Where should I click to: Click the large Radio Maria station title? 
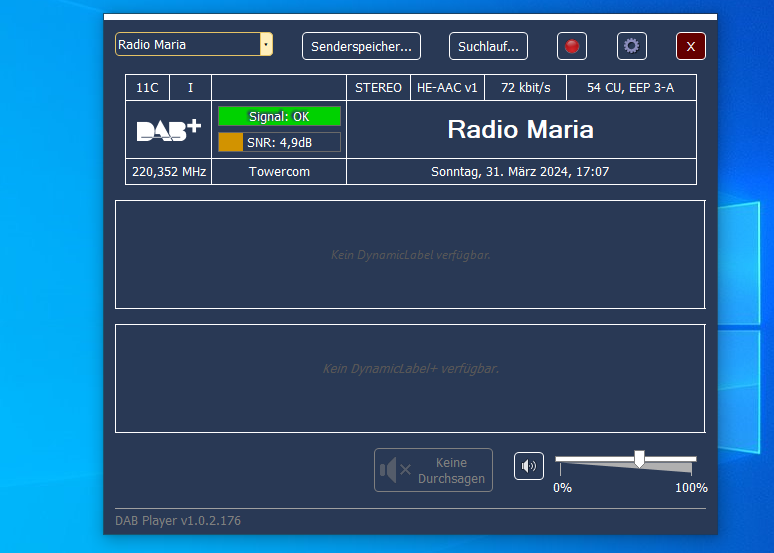click(x=521, y=129)
